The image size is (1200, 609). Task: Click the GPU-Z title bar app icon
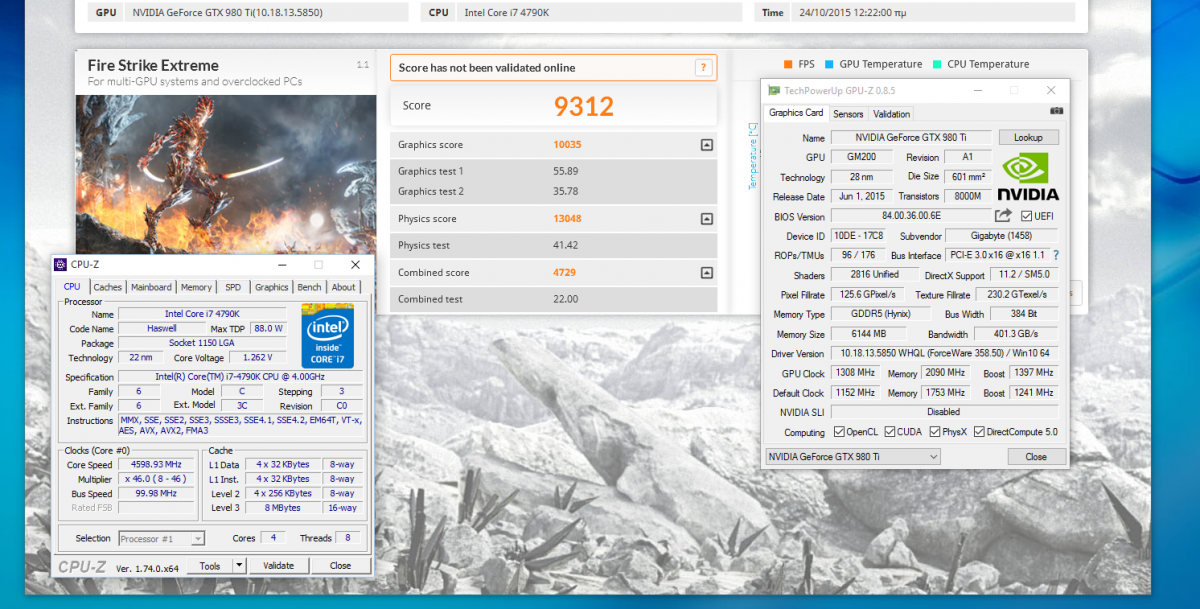coord(775,90)
